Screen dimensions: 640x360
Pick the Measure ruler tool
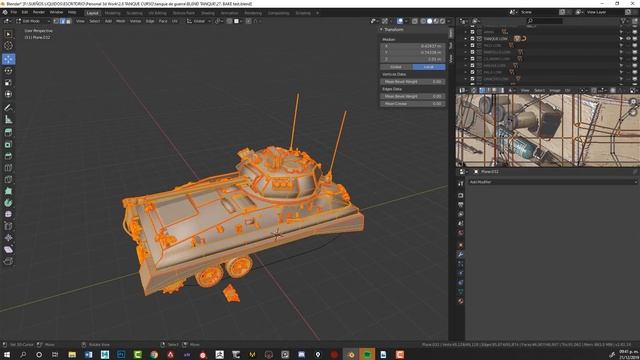click(8, 120)
